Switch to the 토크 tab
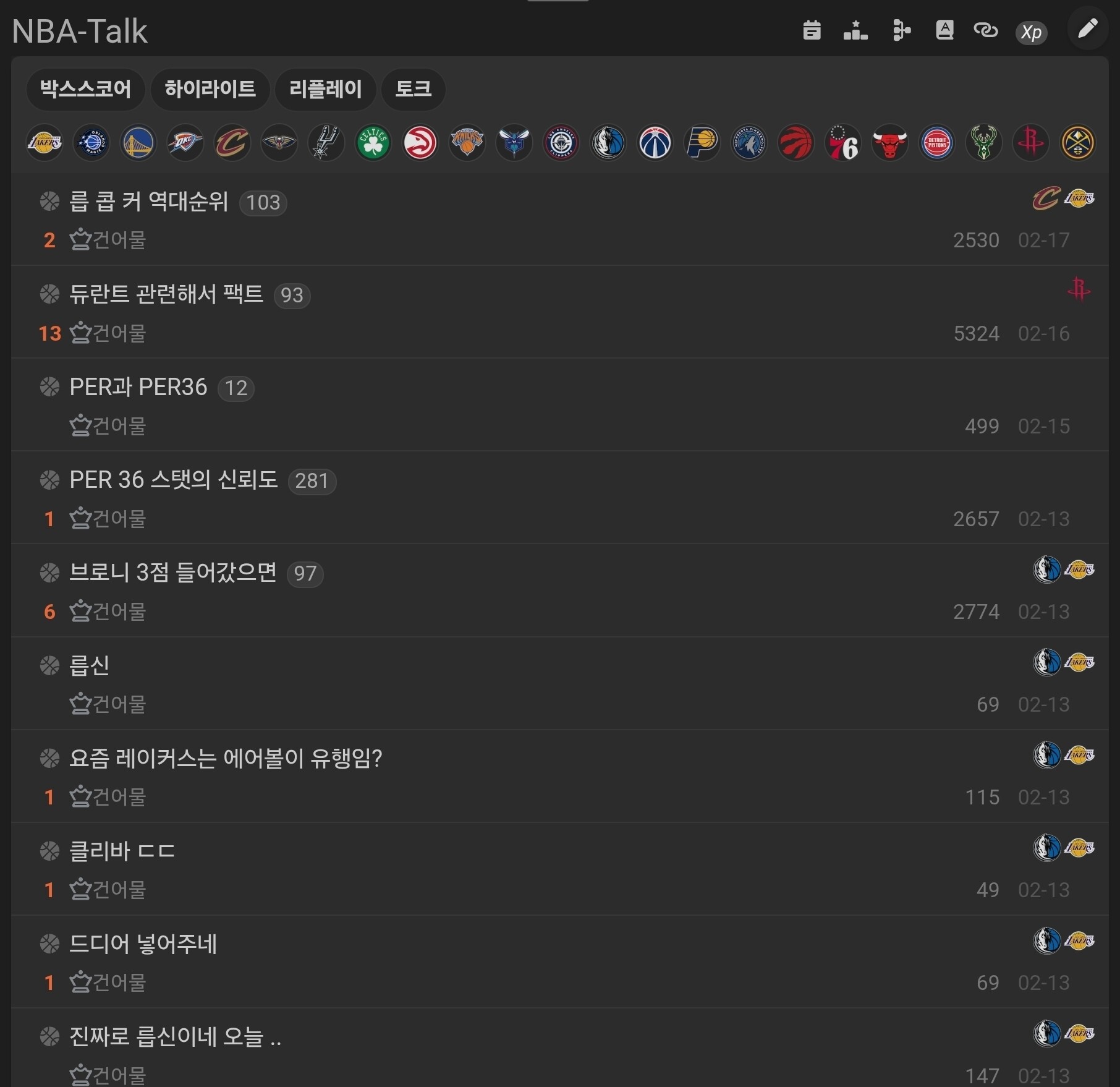Viewport: 1120px width, 1087px height. click(414, 89)
